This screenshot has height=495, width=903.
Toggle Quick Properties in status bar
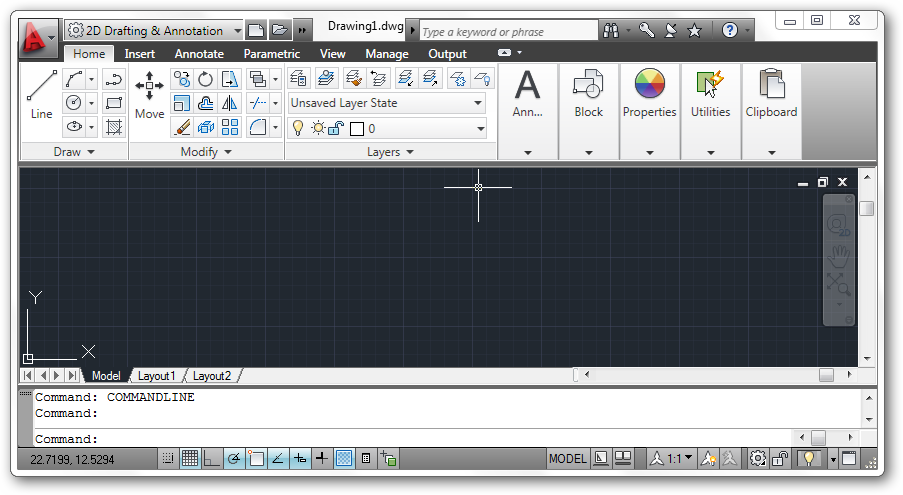point(366,459)
